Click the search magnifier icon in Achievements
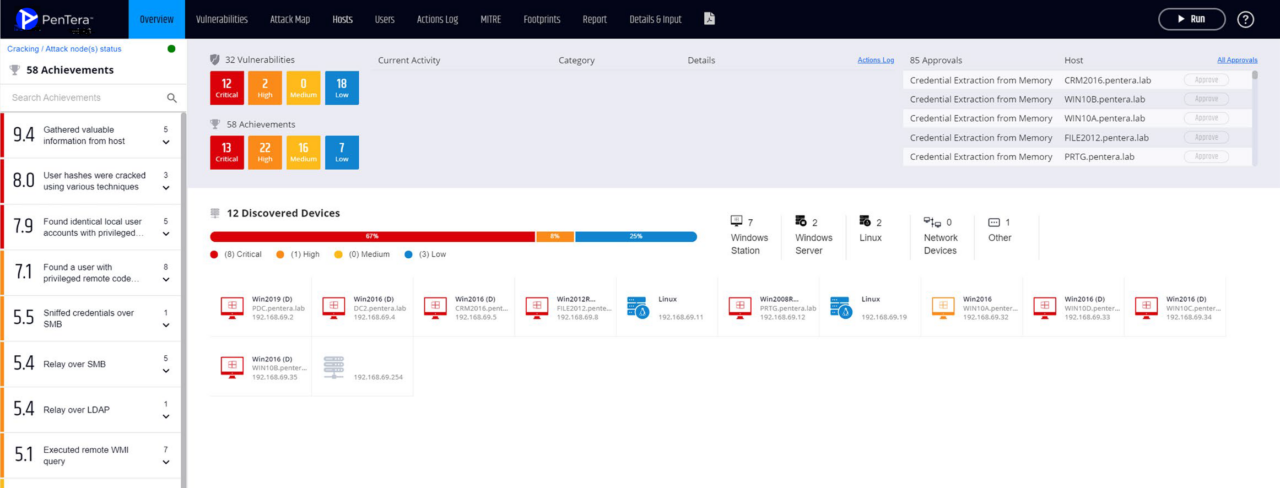This screenshot has height=488, width=1280. point(172,98)
